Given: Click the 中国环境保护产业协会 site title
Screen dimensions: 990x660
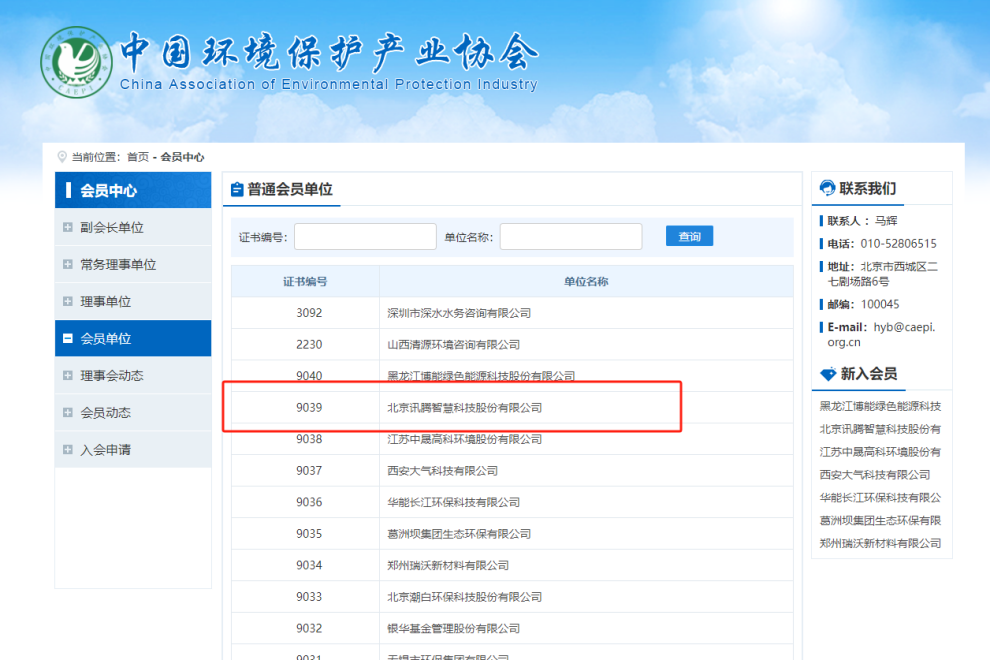Looking at the screenshot, I should 329,52.
